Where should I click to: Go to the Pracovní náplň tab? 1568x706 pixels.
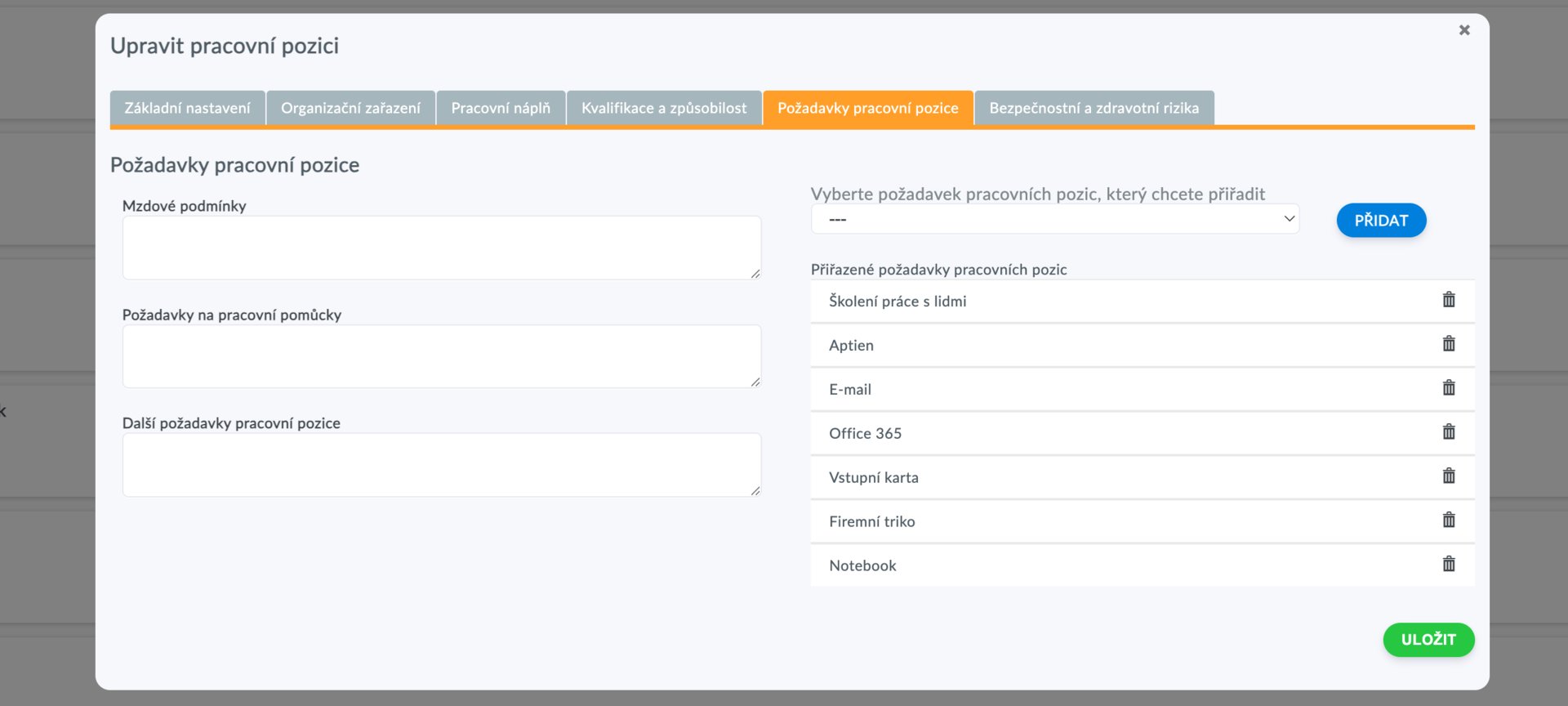(x=501, y=108)
